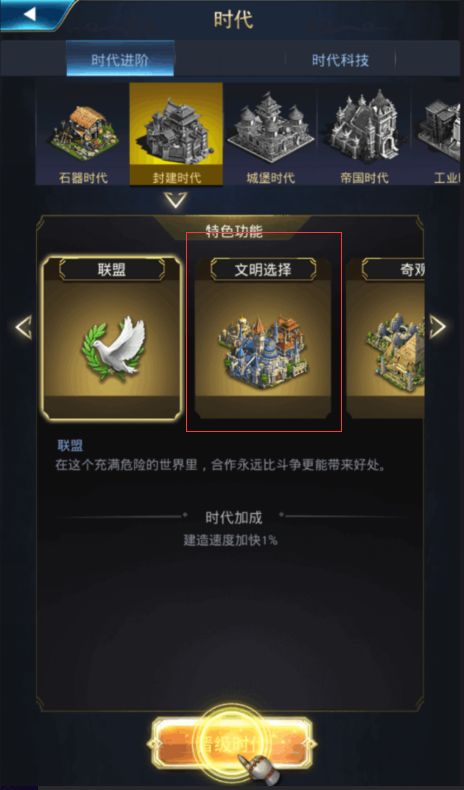Click the blue 联盟 description heading
Image resolution: width=464 pixels, height=790 pixels.
click(71, 445)
